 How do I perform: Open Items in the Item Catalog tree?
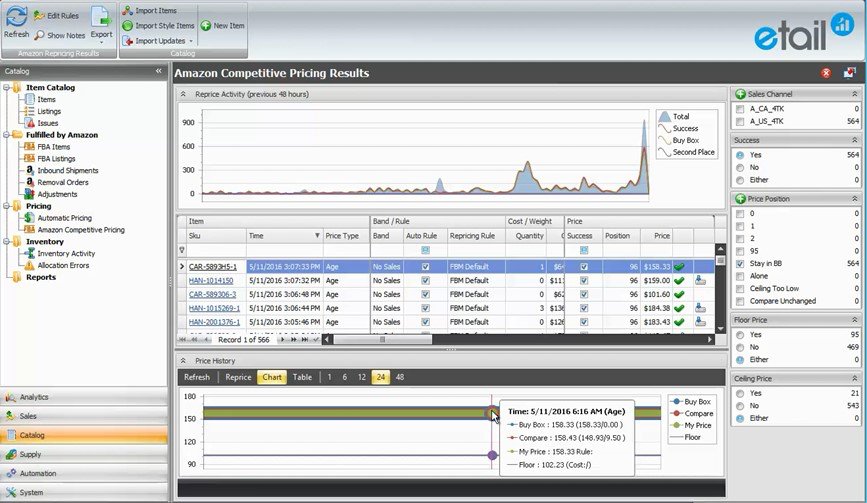[46, 99]
